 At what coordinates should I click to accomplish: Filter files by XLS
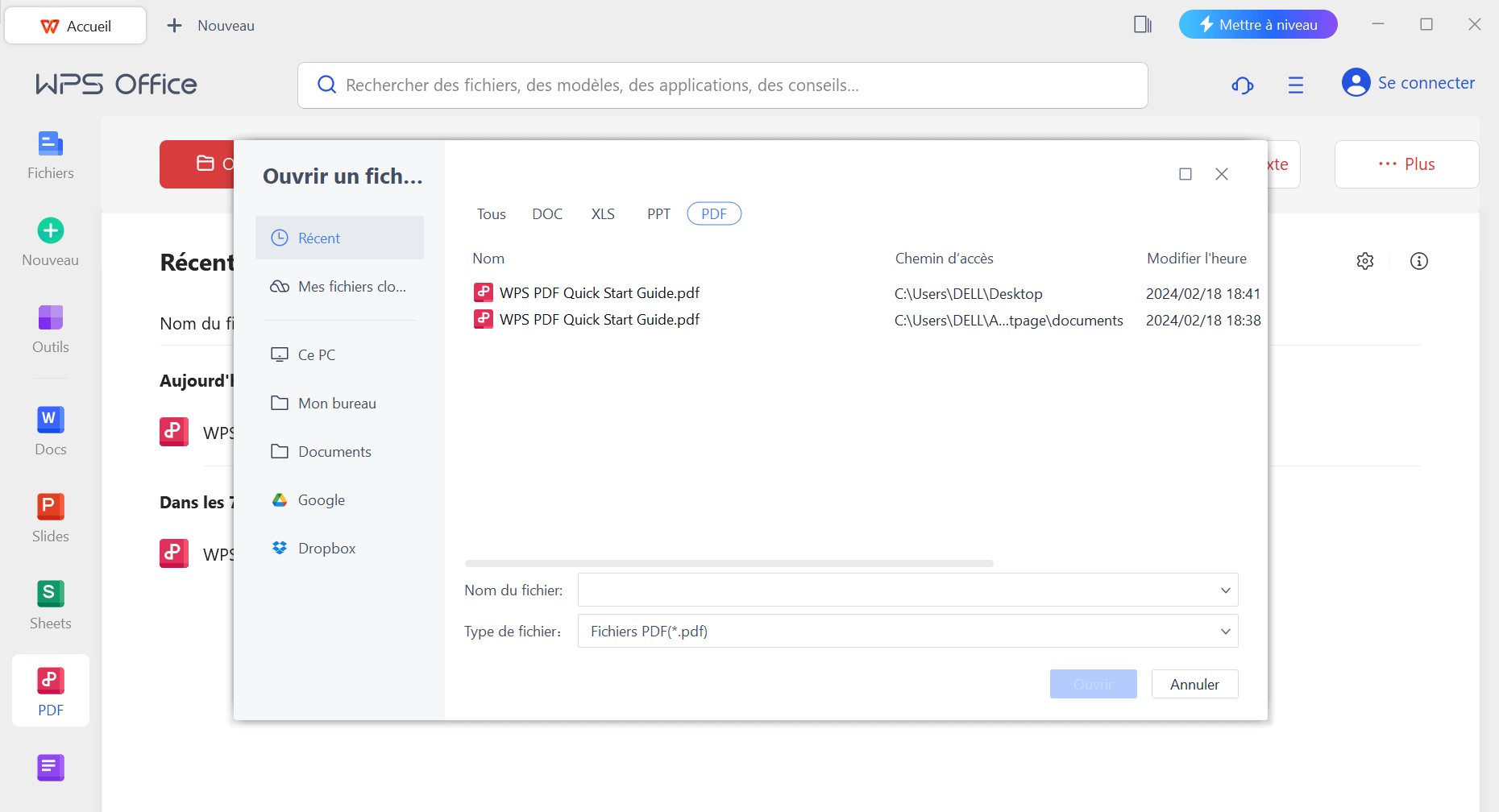point(603,214)
